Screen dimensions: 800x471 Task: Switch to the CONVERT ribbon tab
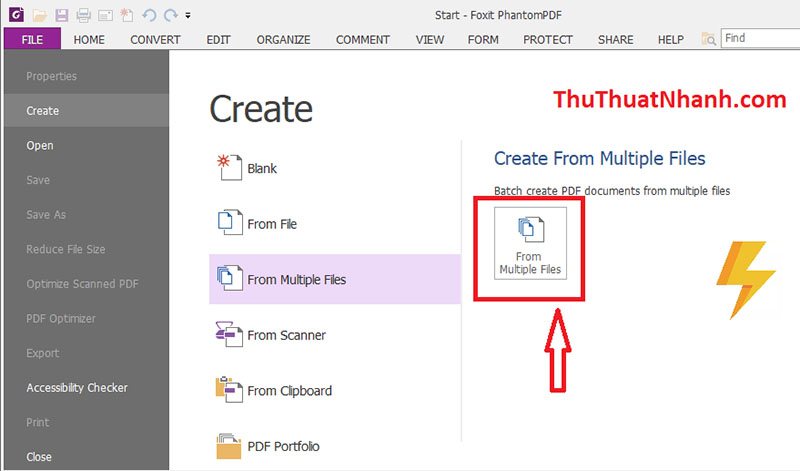pyautogui.click(x=155, y=39)
